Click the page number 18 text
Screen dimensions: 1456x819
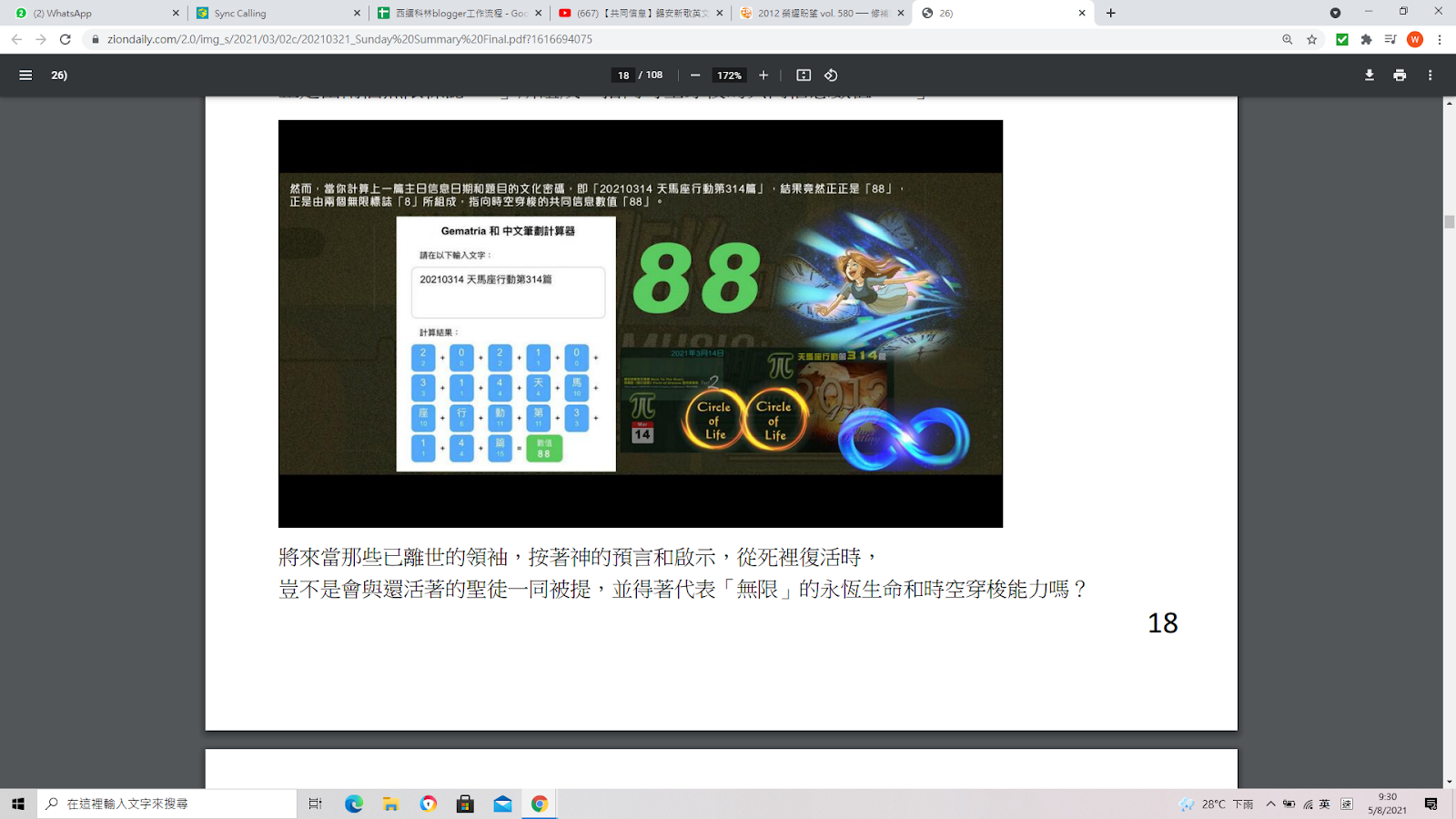pos(1163,623)
